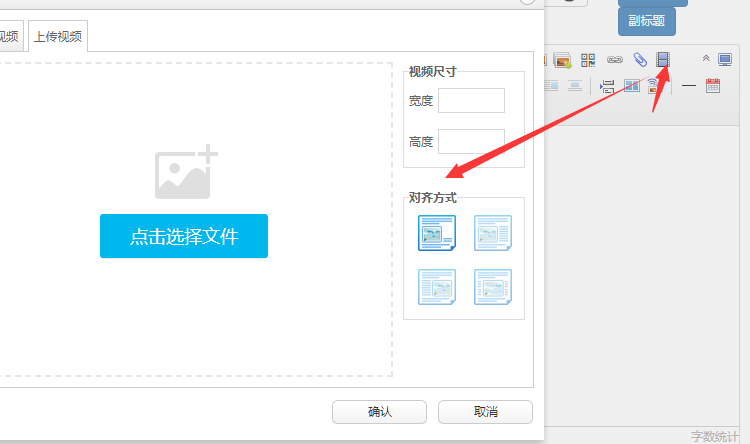Open the multi-image upload tool

pyautogui.click(x=562, y=60)
